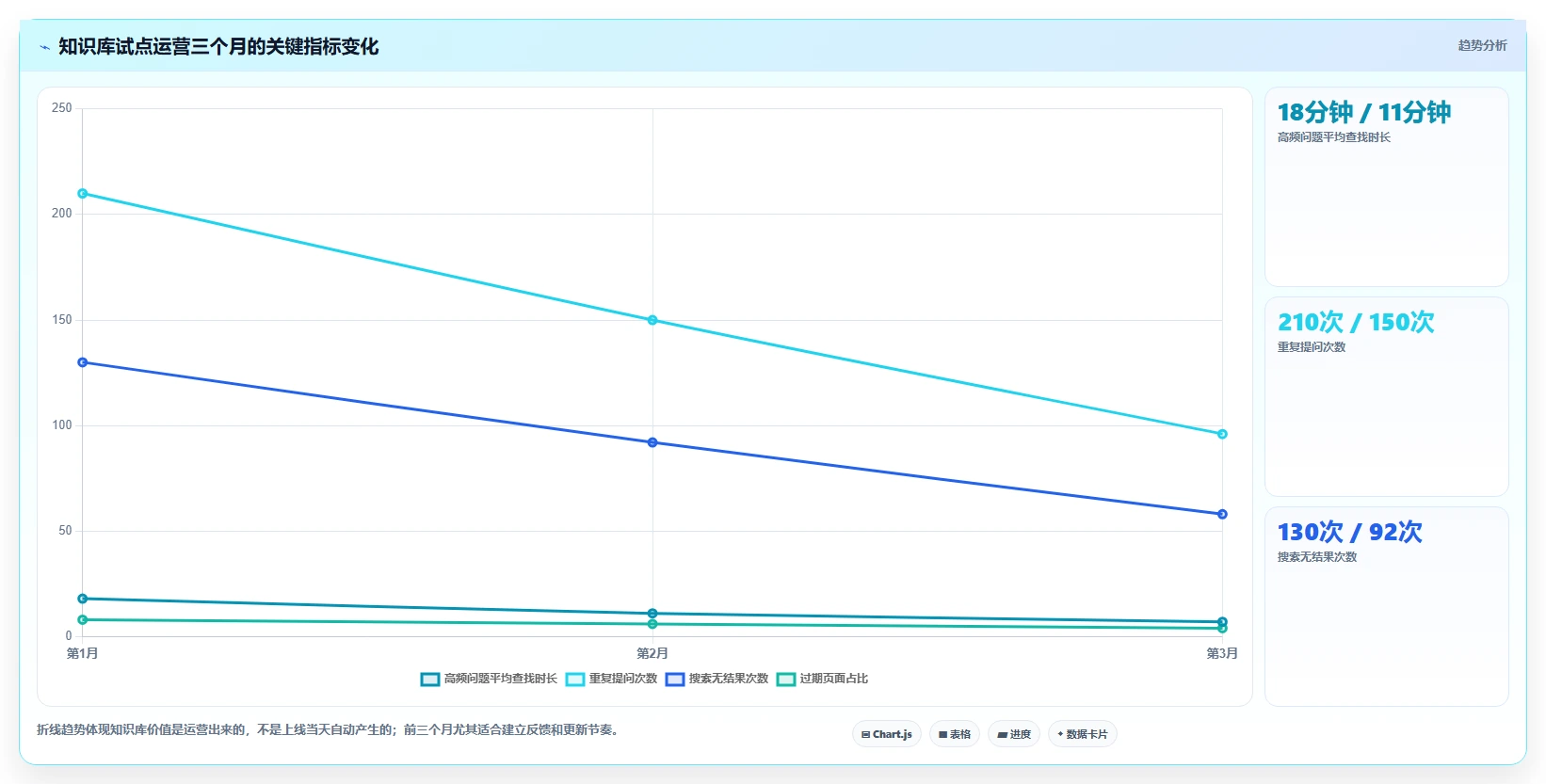
Task: Click the 重复提问次数 point at 第1月 (210)
Action: tap(83, 194)
